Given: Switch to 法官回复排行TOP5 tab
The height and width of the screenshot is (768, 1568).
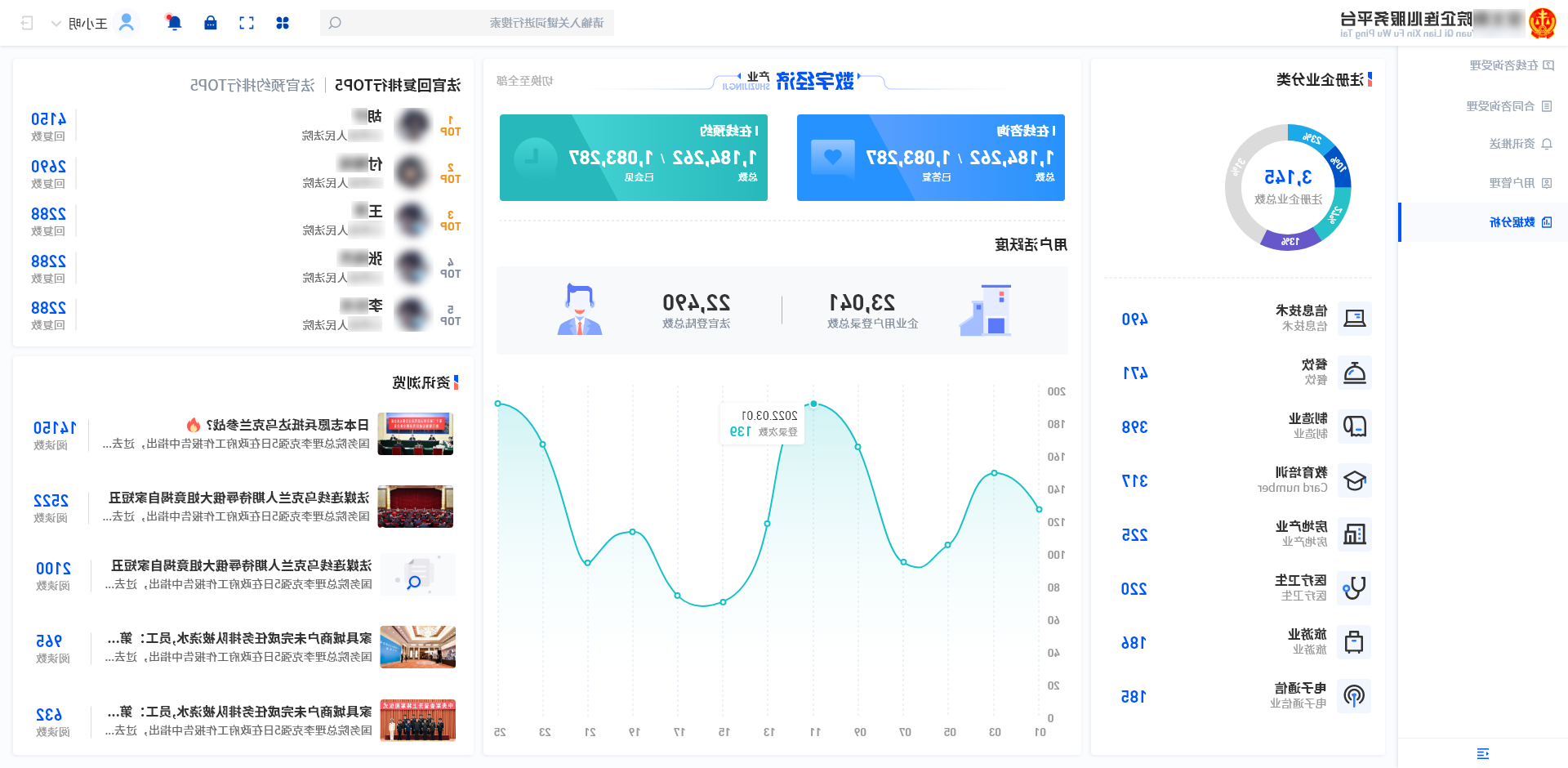Looking at the screenshot, I should click(x=398, y=85).
